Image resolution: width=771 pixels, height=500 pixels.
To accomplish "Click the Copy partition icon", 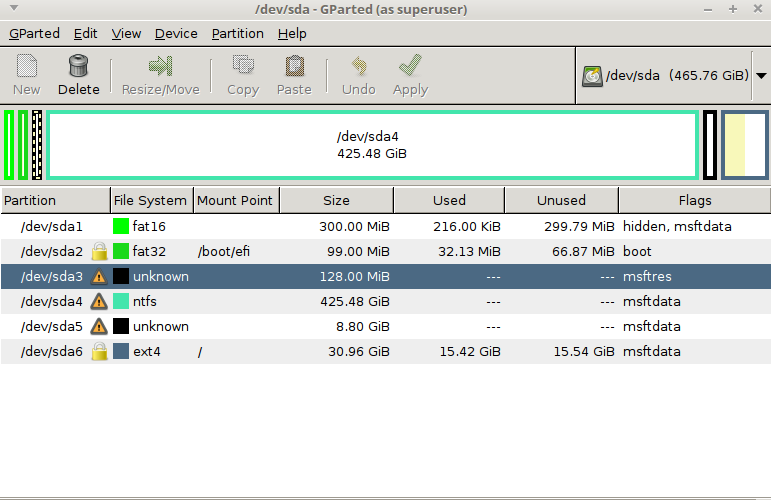I will [243, 65].
